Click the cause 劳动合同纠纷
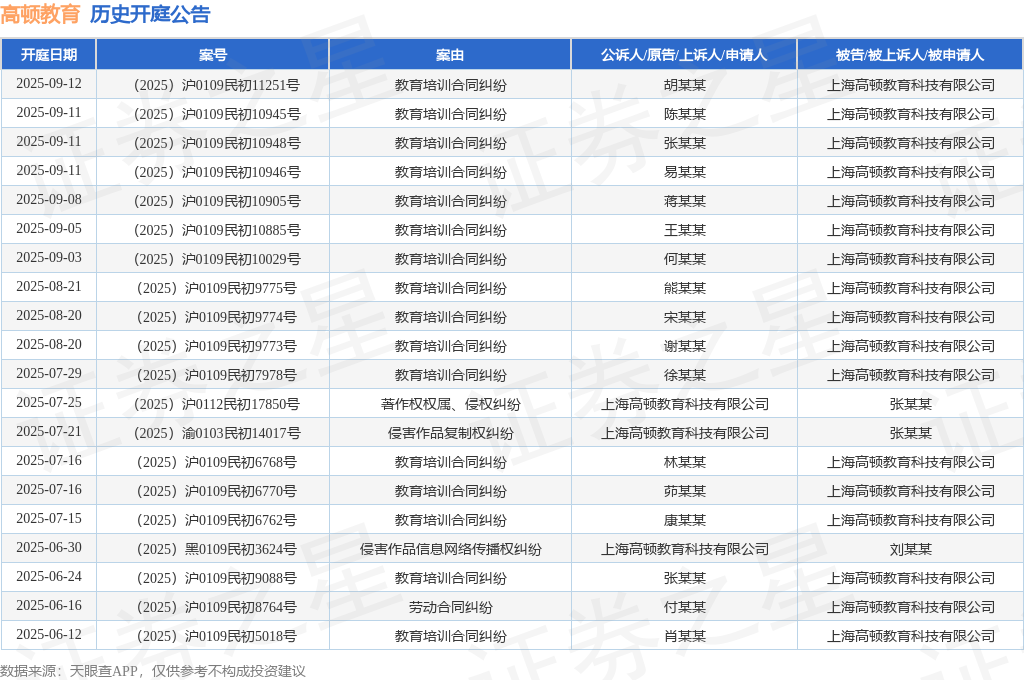1024x680 pixels. [451, 607]
